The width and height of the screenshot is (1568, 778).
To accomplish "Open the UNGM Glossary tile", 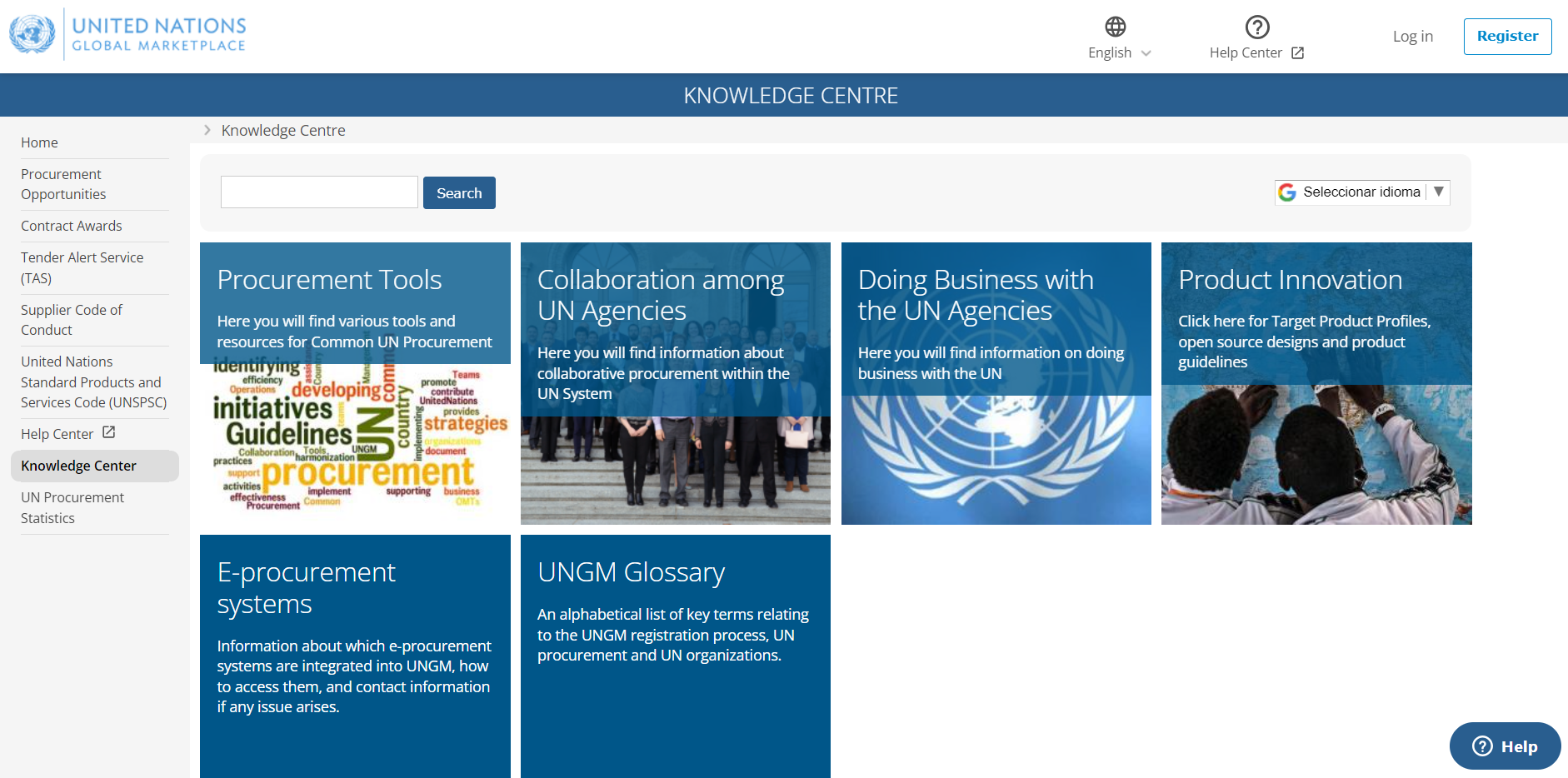I will coord(676,656).
